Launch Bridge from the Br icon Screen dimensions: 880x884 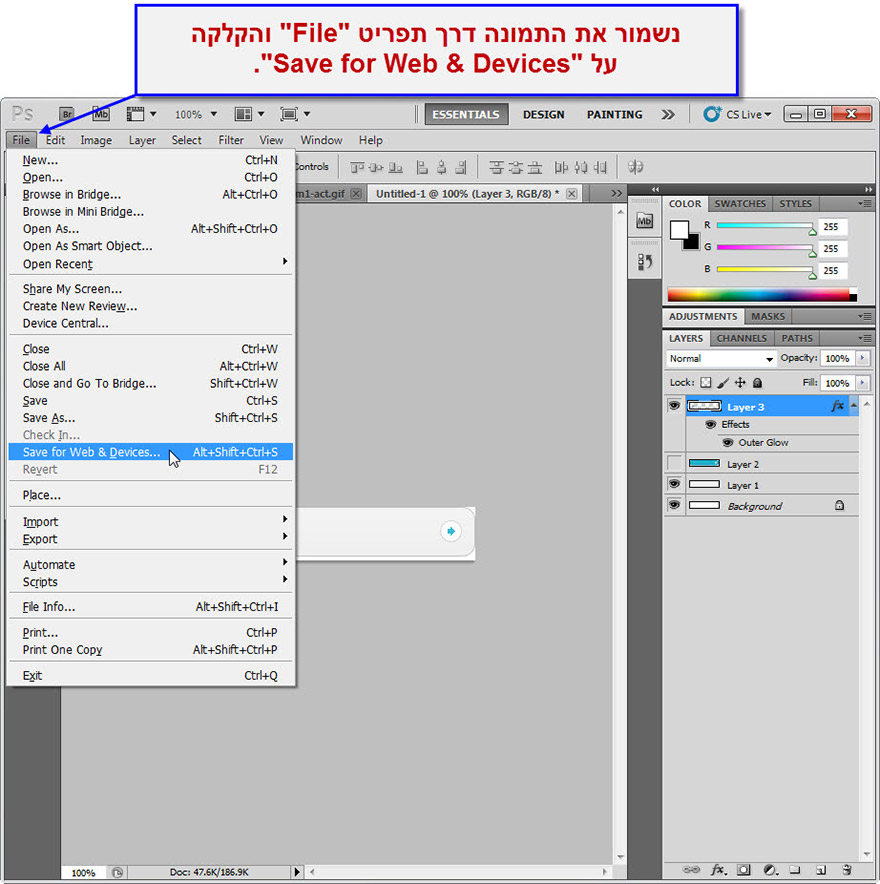pyautogui.click(x=67, y=114)
